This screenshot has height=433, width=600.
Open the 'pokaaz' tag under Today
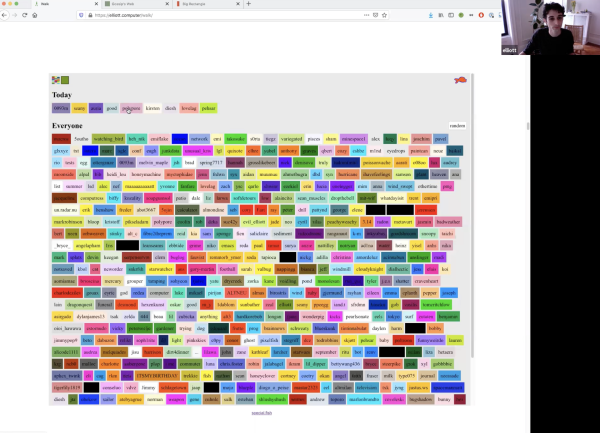pos(208,107)
